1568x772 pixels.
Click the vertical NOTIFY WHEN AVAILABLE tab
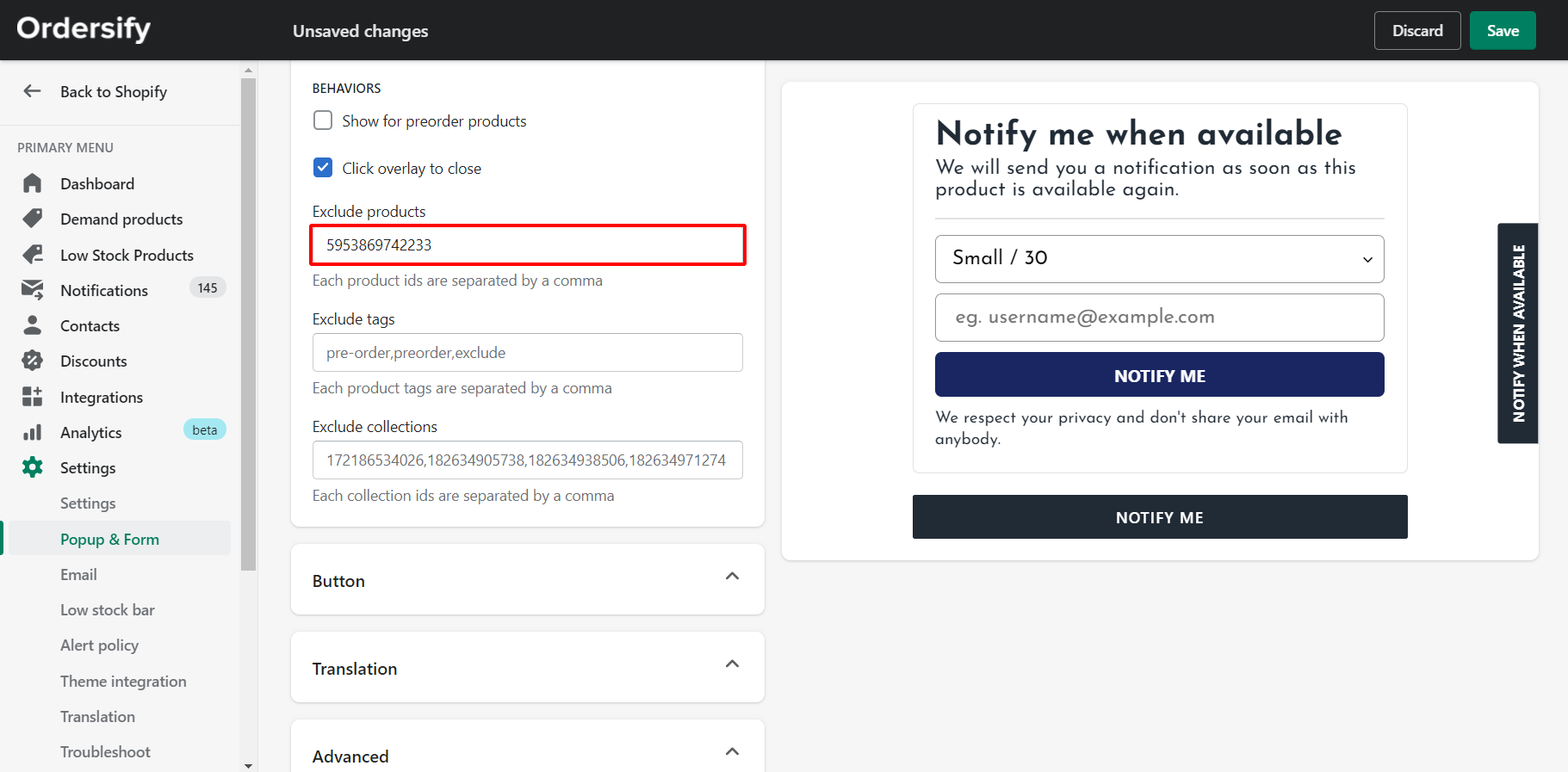[x=1518, y=333]
